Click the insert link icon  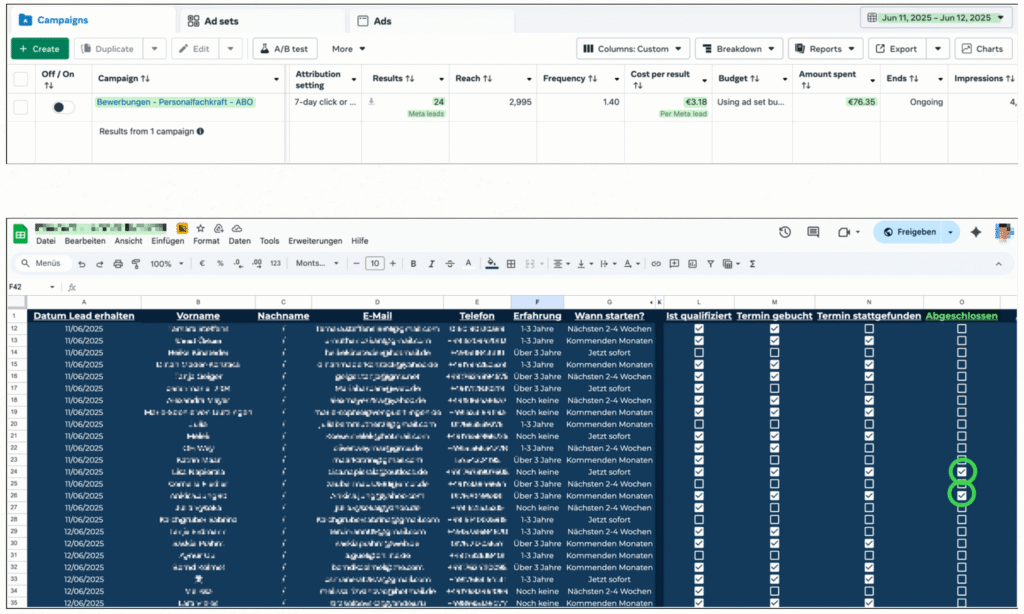point(656,264)
